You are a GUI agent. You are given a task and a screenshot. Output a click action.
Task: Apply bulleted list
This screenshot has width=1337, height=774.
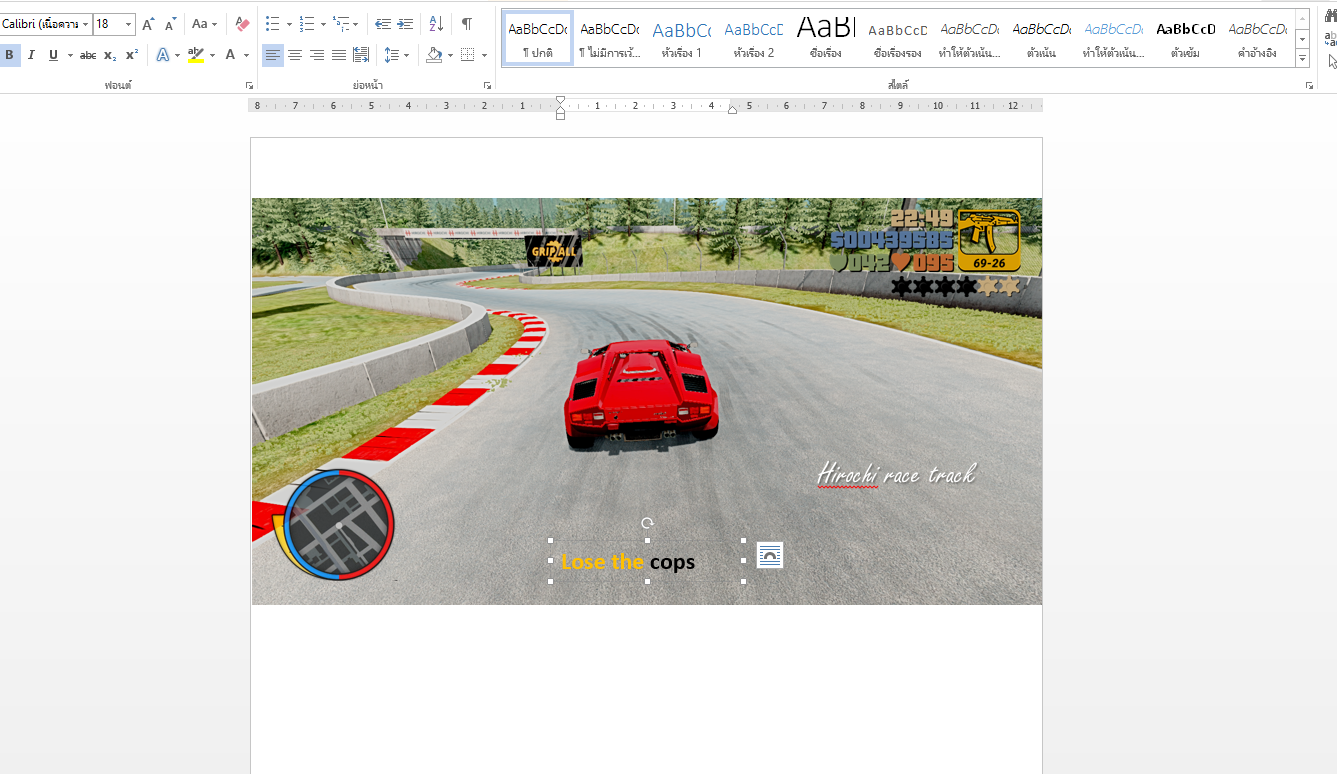272,24
